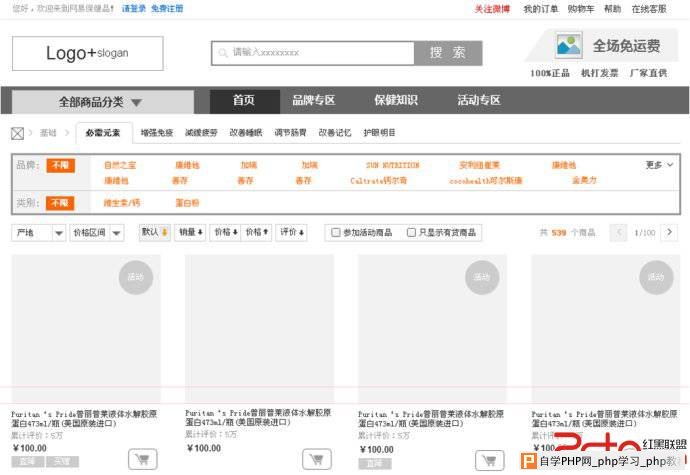This screenshot has width=690, height=475.
Task: Switch to the 增强免疫 tab
Action: click(157, 133)
